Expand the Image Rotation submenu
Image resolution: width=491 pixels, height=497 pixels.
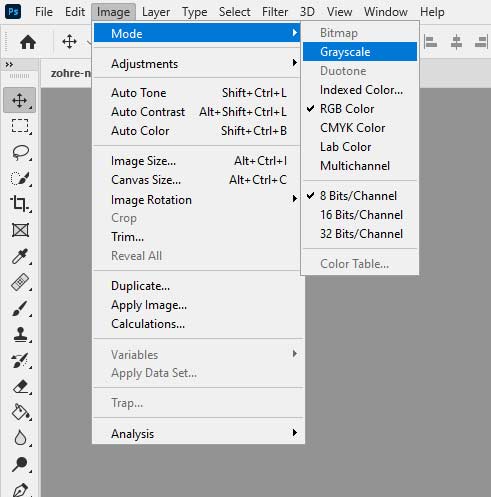coord(199,199)
